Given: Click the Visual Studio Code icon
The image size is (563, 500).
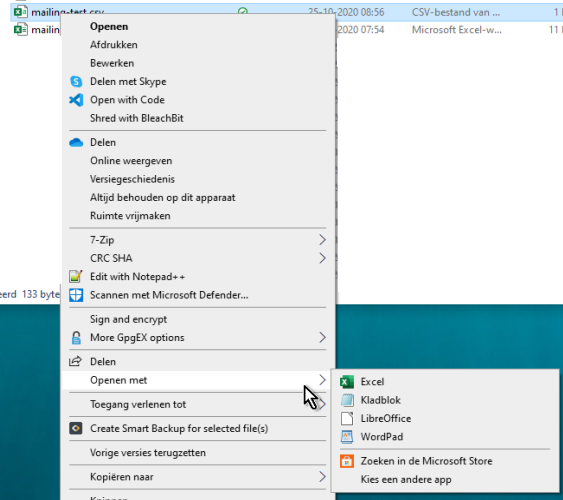Looking at the screenshot, I should 76,100.
